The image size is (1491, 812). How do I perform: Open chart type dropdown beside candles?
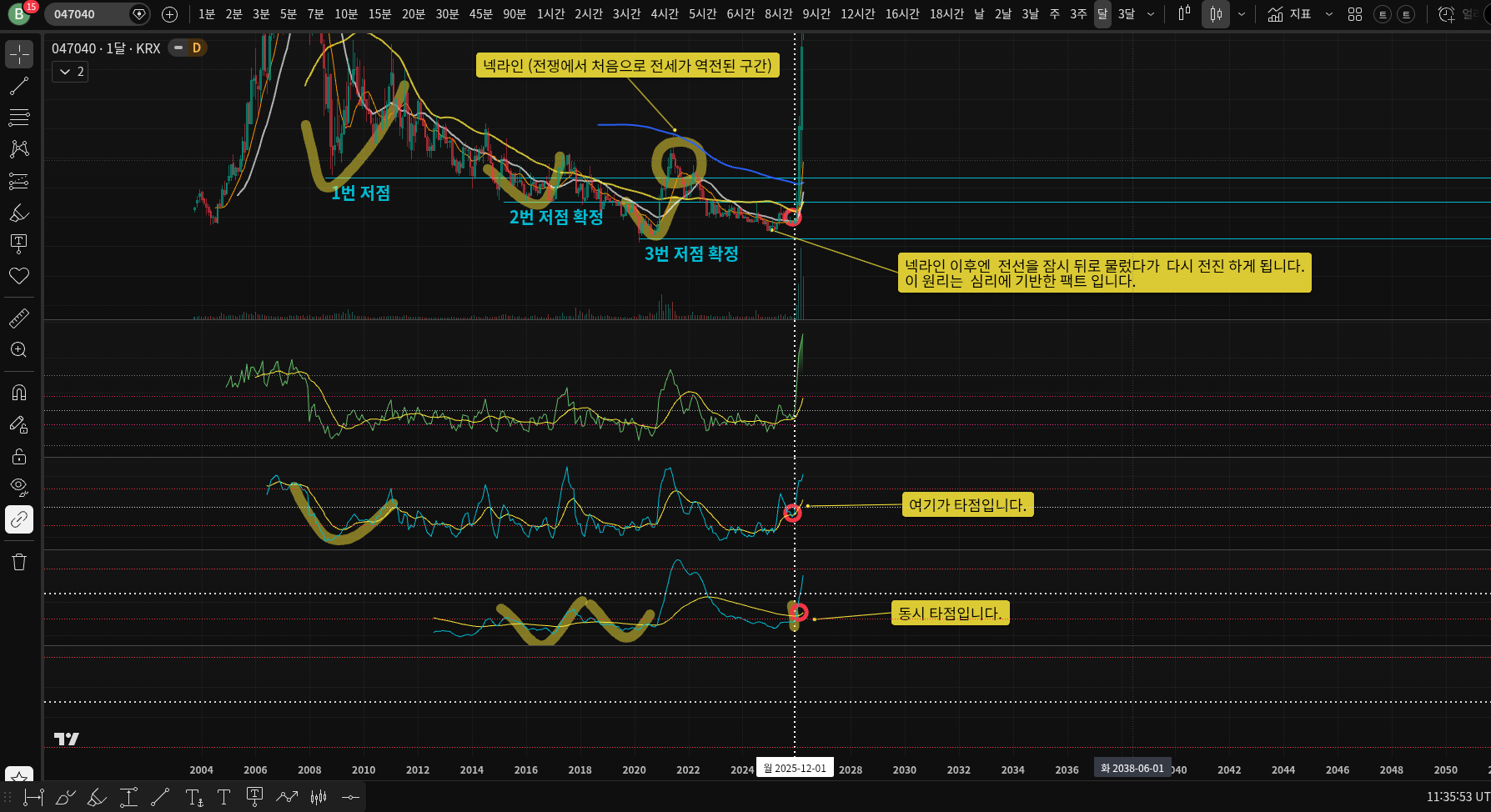1242,14
